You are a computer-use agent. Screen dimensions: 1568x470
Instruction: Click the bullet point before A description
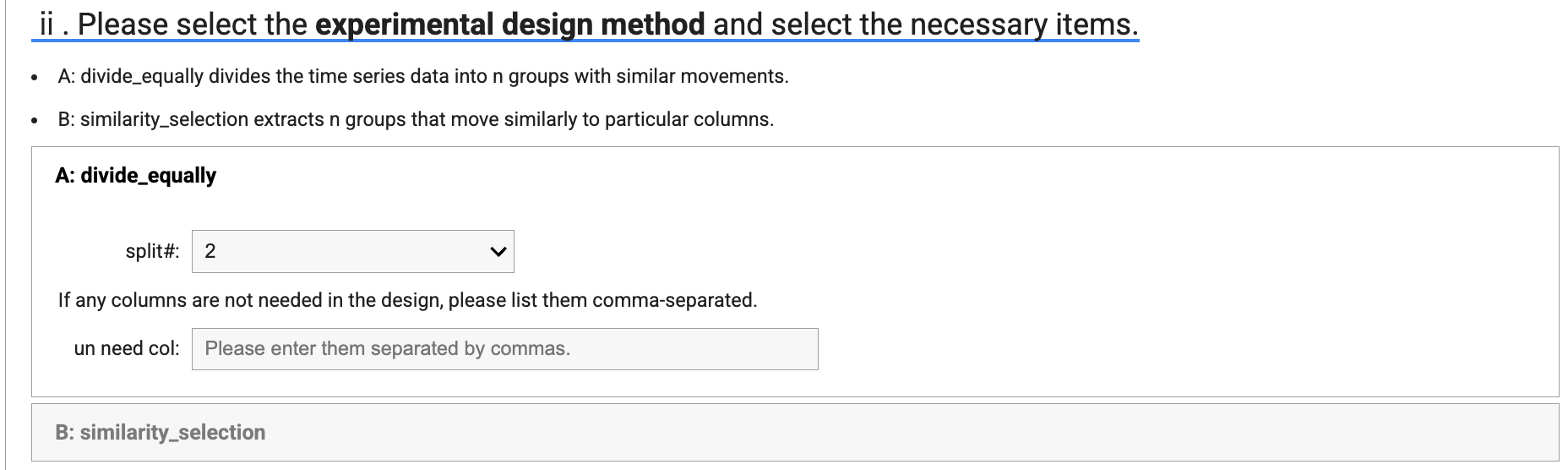click(x=33, y=78)
